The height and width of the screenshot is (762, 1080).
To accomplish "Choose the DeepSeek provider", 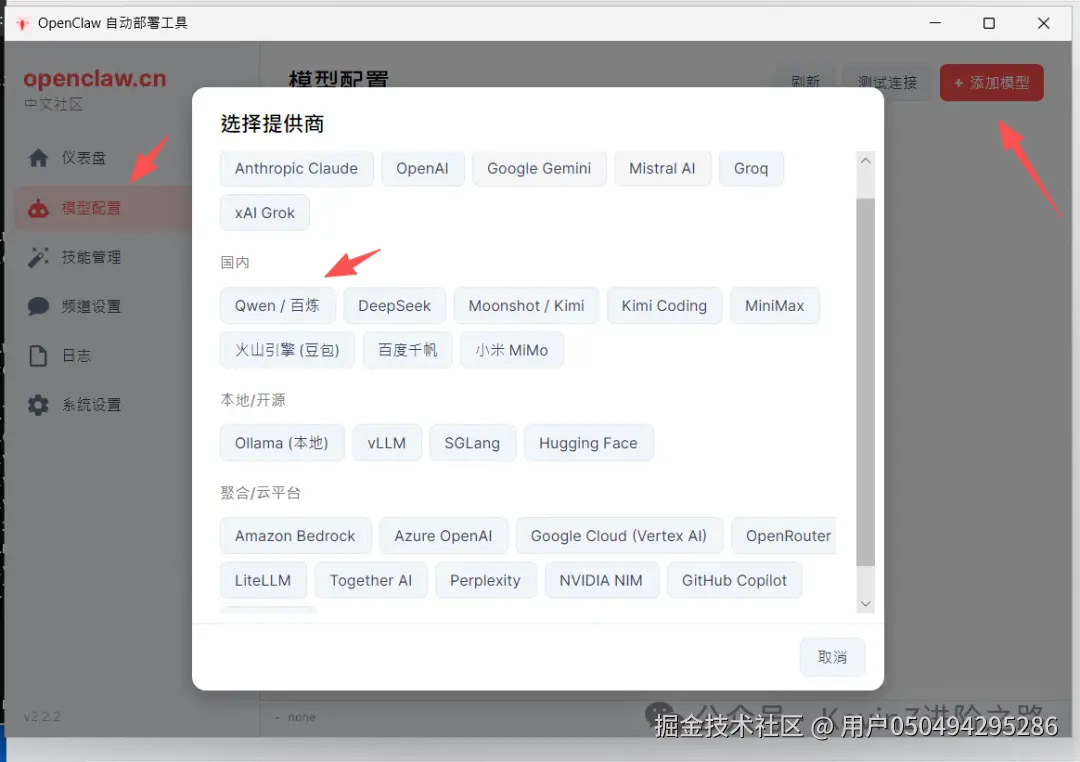I will pos(394,305).
